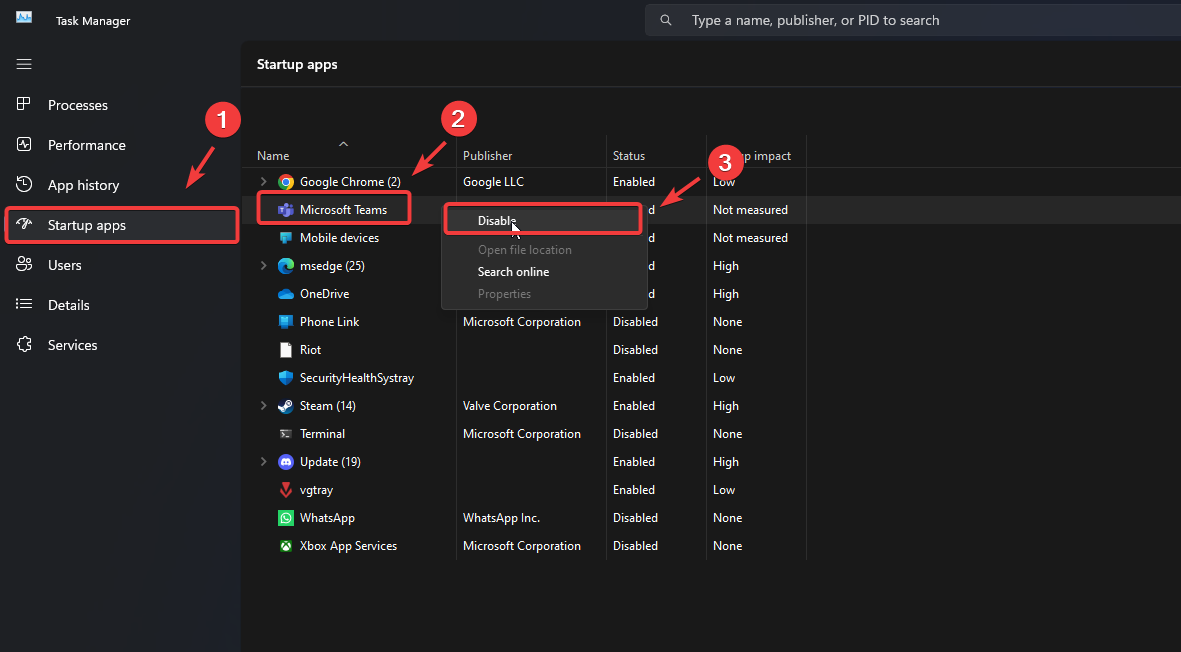1181x652 pixels.
Task: Open the App history clock icon
Action: coord(25,185)
